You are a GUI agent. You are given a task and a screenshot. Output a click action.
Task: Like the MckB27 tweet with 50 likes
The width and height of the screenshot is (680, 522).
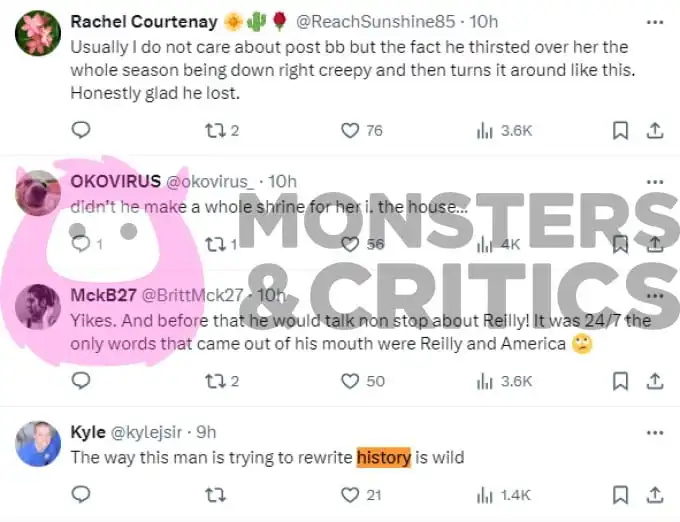pyautogui.click(x=363, y=381)
